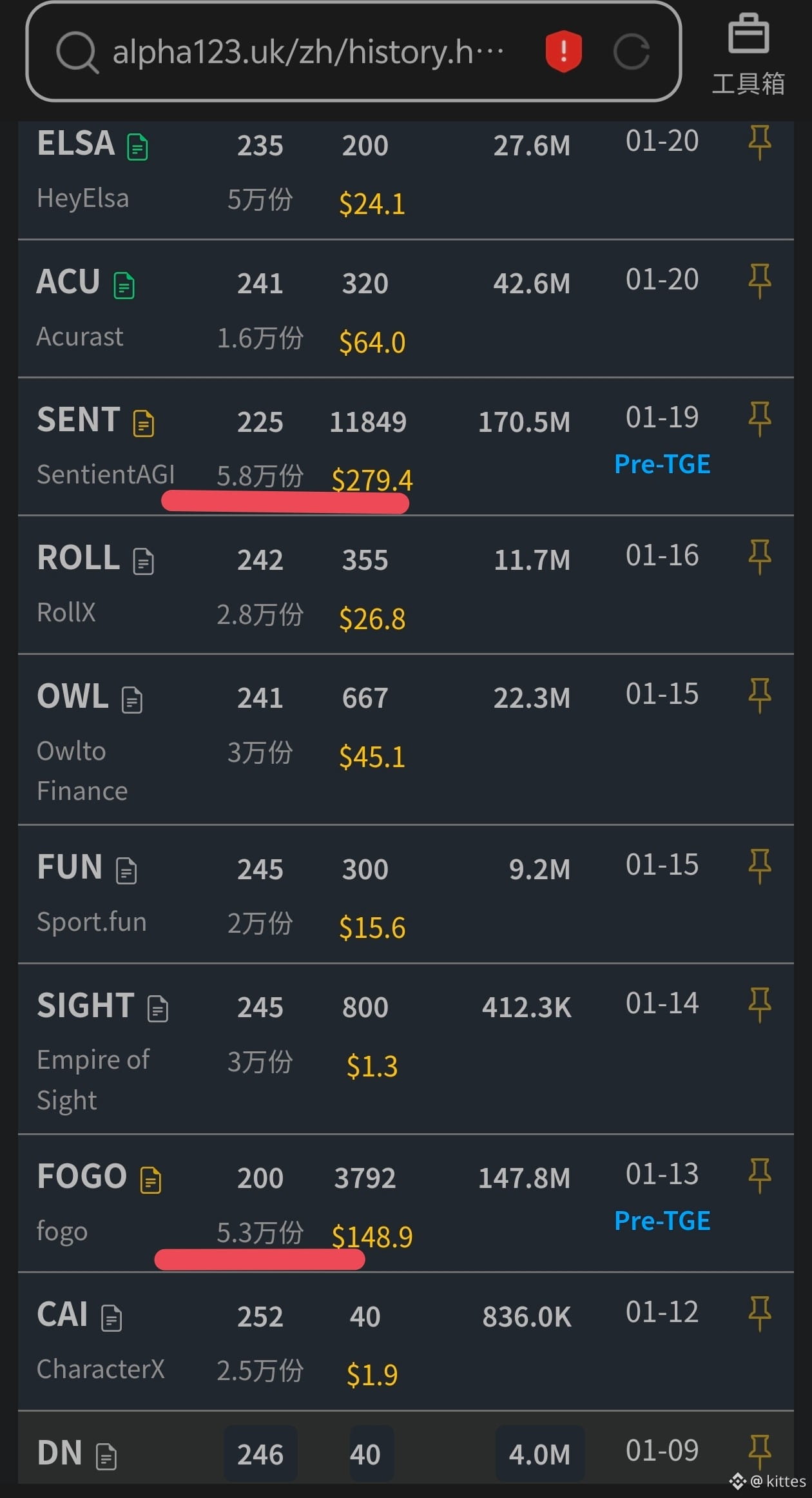Pin the OWL Owlto Finance row
Viewport: 812px width, 1498px height.
click(x=760, y=695)
